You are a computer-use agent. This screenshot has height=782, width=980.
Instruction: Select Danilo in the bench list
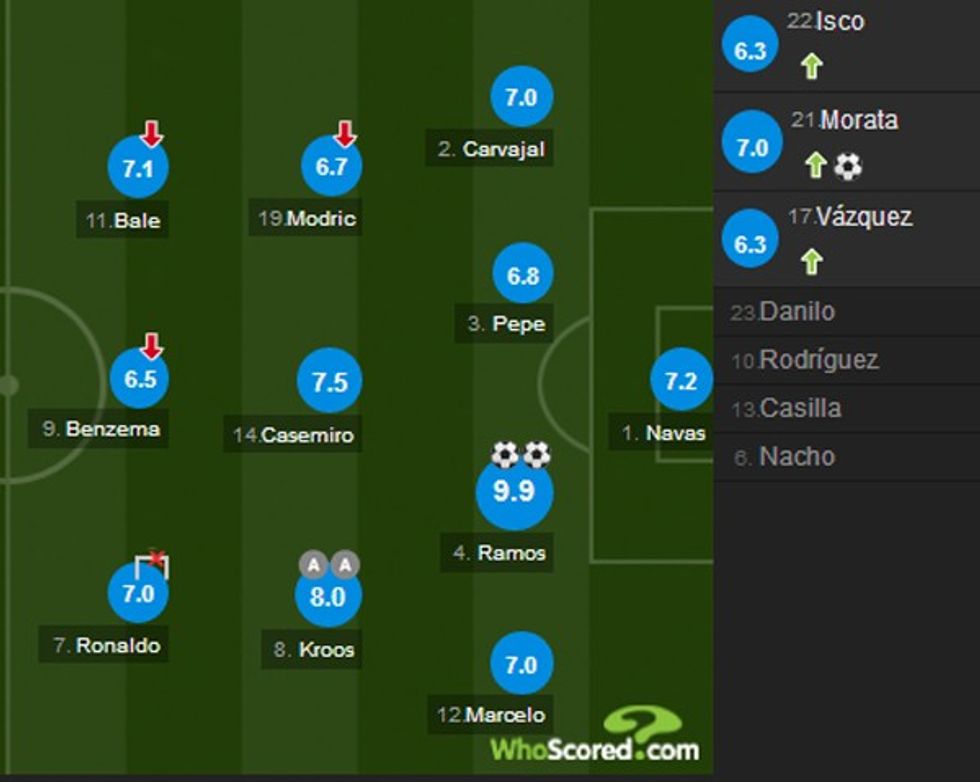(x=795, y=312)
